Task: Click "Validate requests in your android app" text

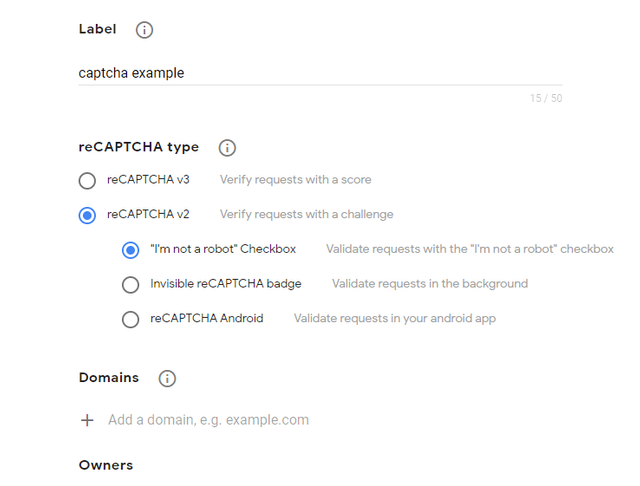Action: (x=395, y=318)
